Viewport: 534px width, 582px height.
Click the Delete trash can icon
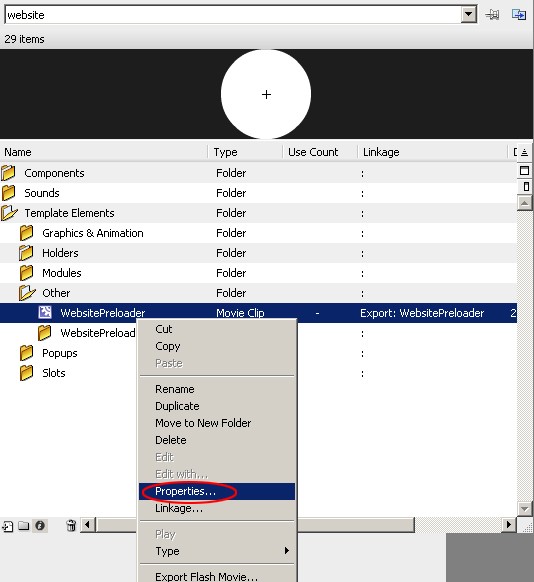click(x=71, y=526)
